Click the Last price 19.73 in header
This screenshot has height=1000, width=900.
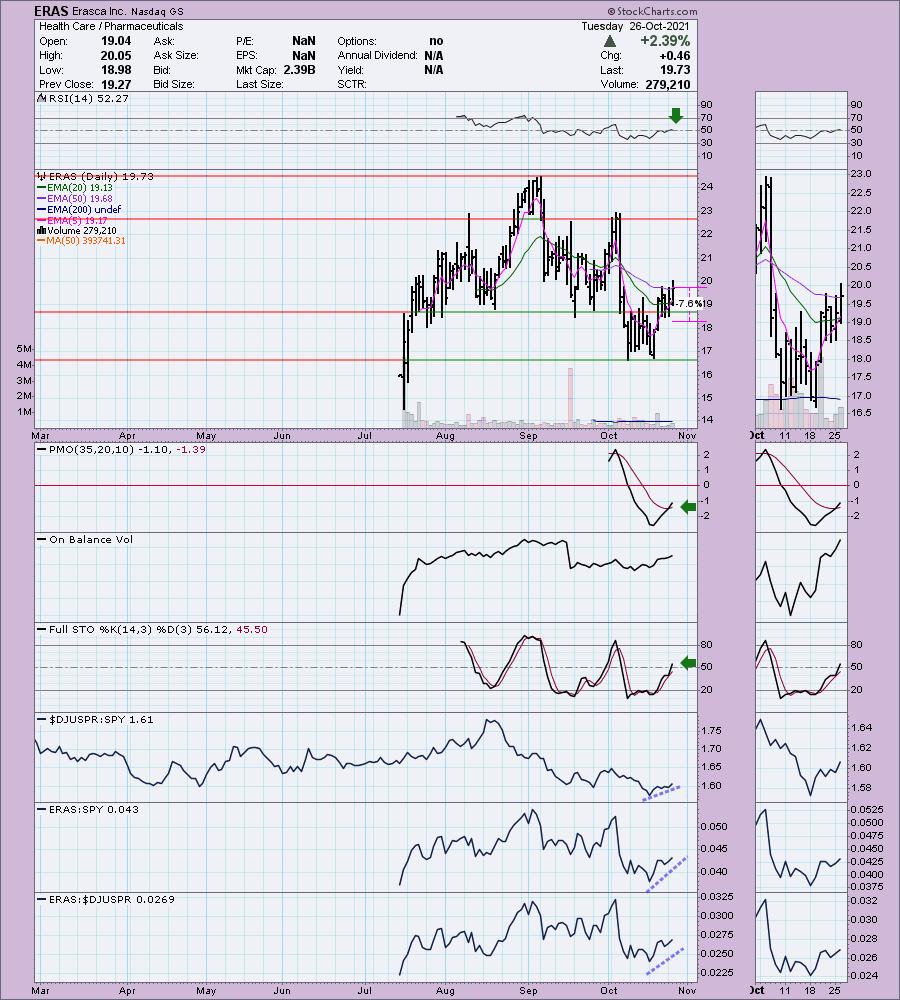[675, 70]
